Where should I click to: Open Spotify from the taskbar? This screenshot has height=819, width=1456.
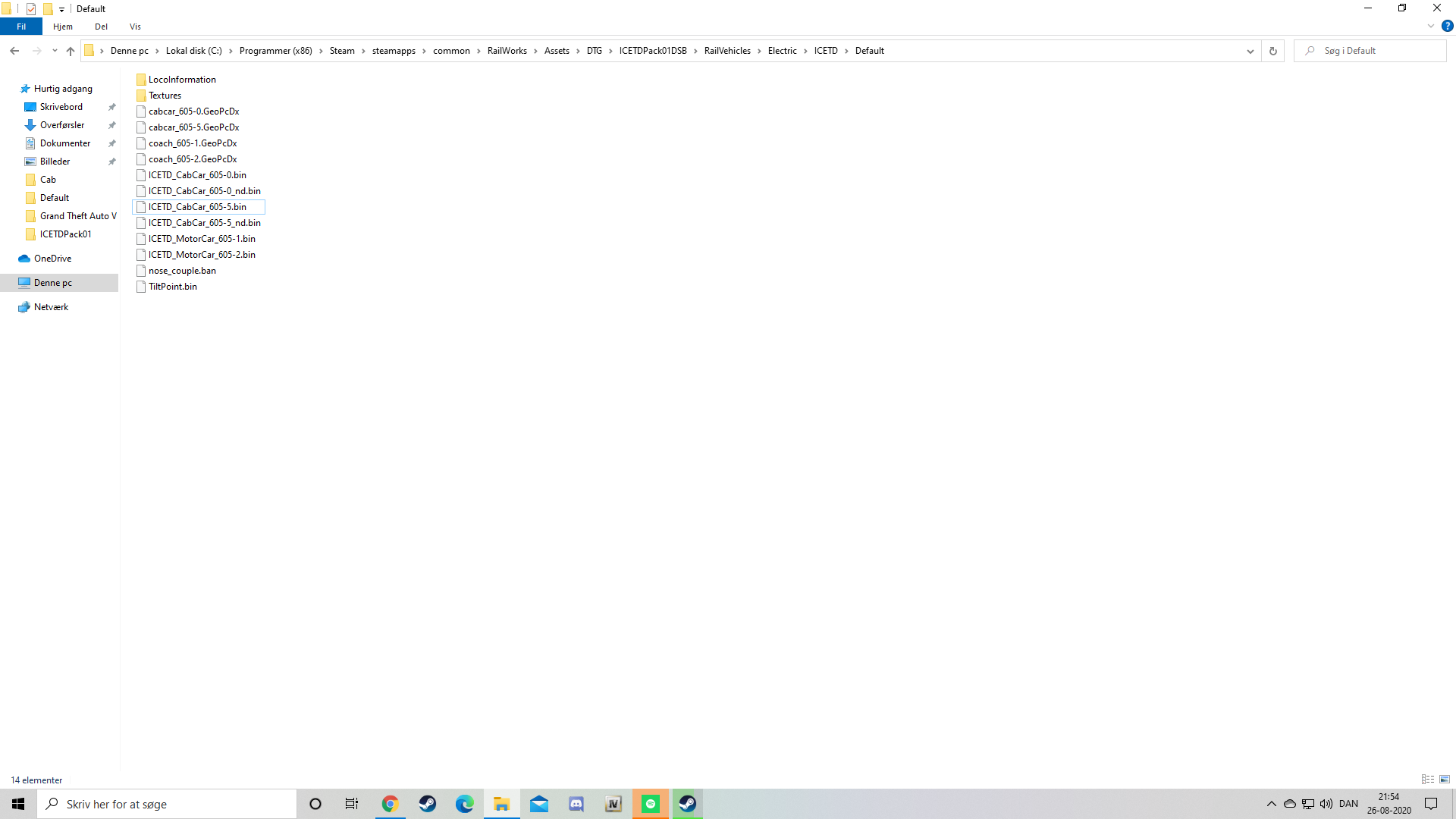[x=651, y=804]
